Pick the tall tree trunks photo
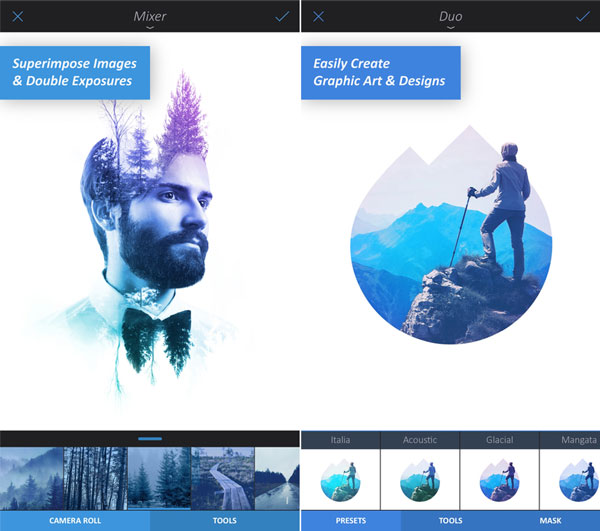 point(95,479)
